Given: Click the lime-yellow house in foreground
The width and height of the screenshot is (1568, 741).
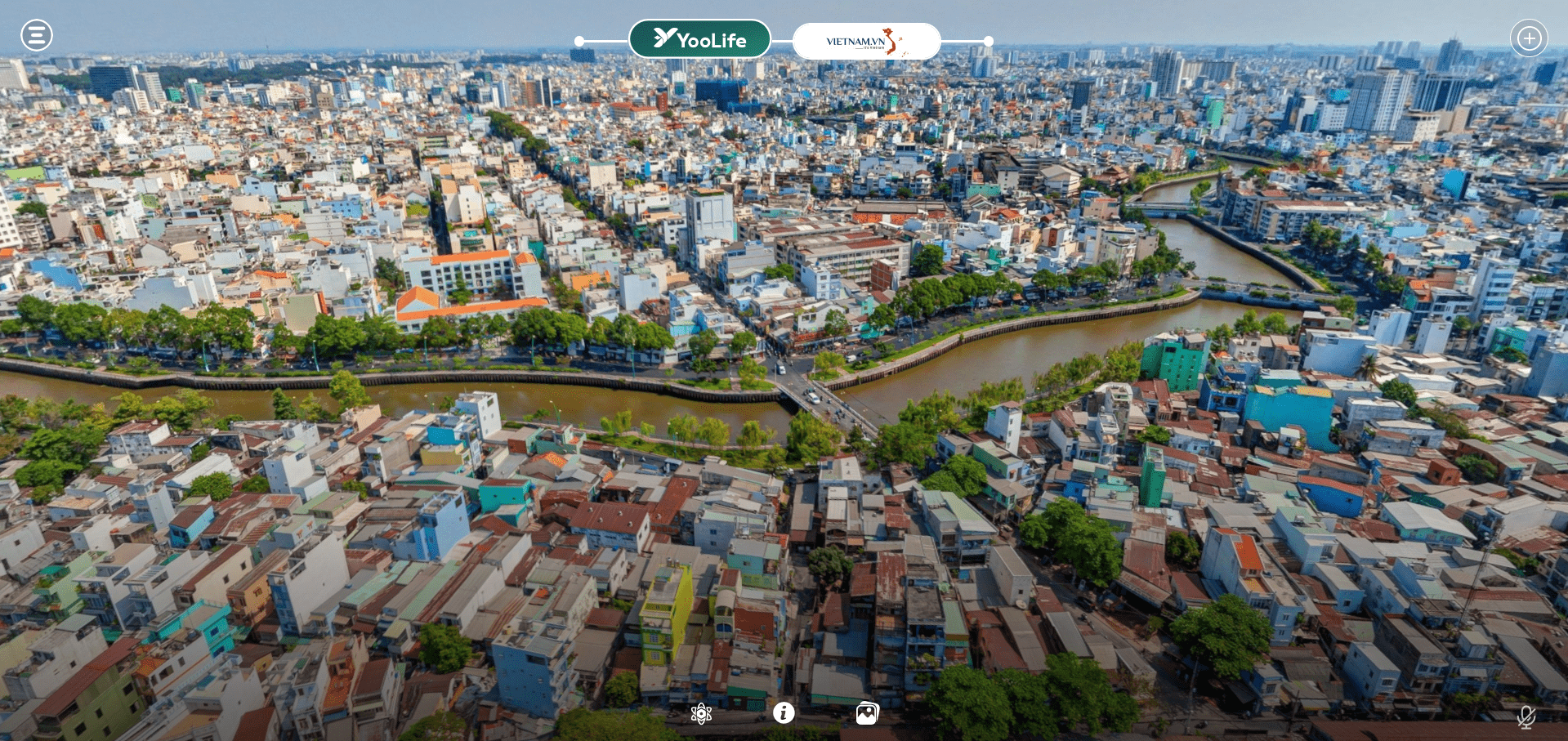Looking at the screenshot, I should click(x=666, y=613).
